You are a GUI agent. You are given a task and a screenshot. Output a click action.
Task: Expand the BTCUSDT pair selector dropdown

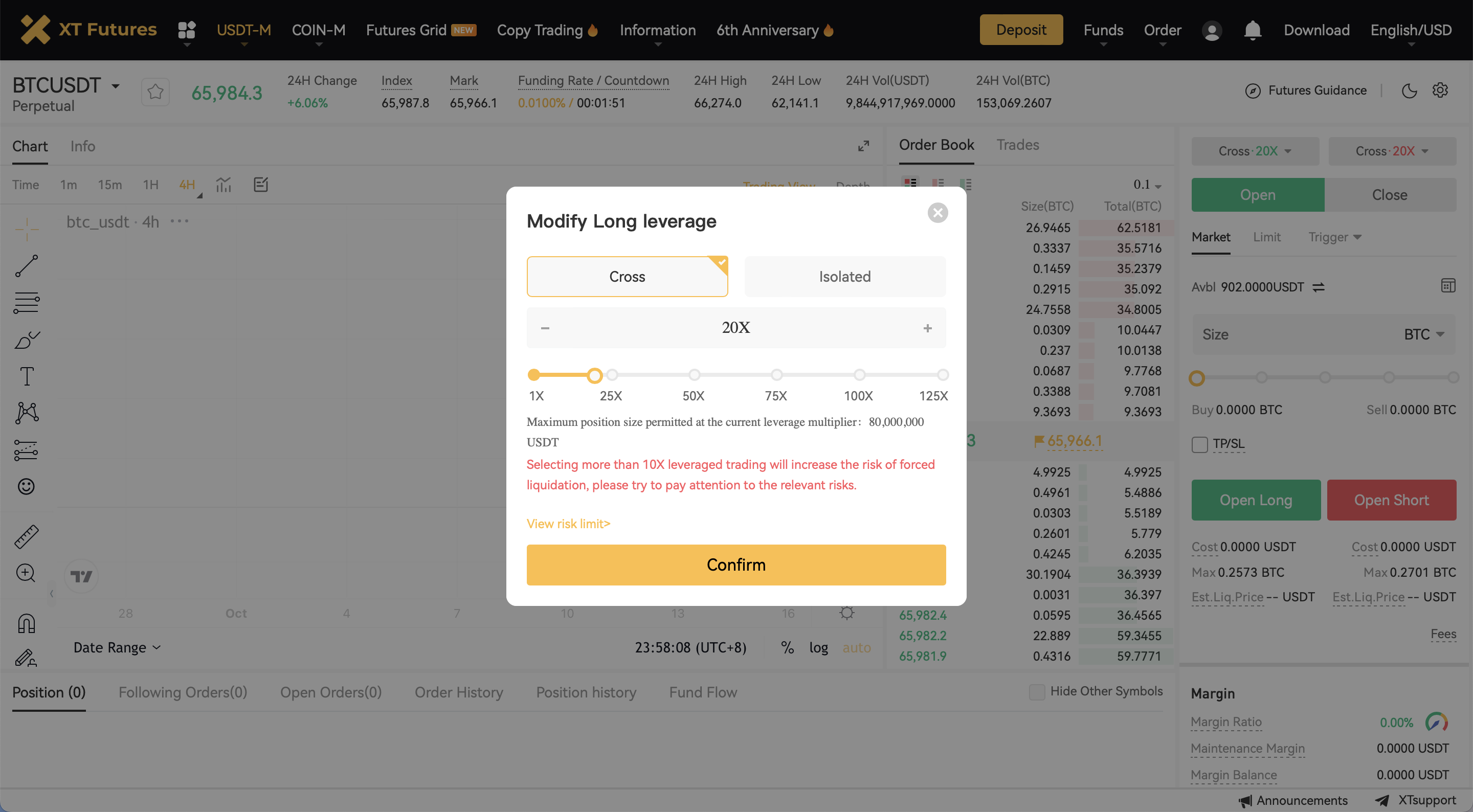pyautogui.click(x=116, y=86)
